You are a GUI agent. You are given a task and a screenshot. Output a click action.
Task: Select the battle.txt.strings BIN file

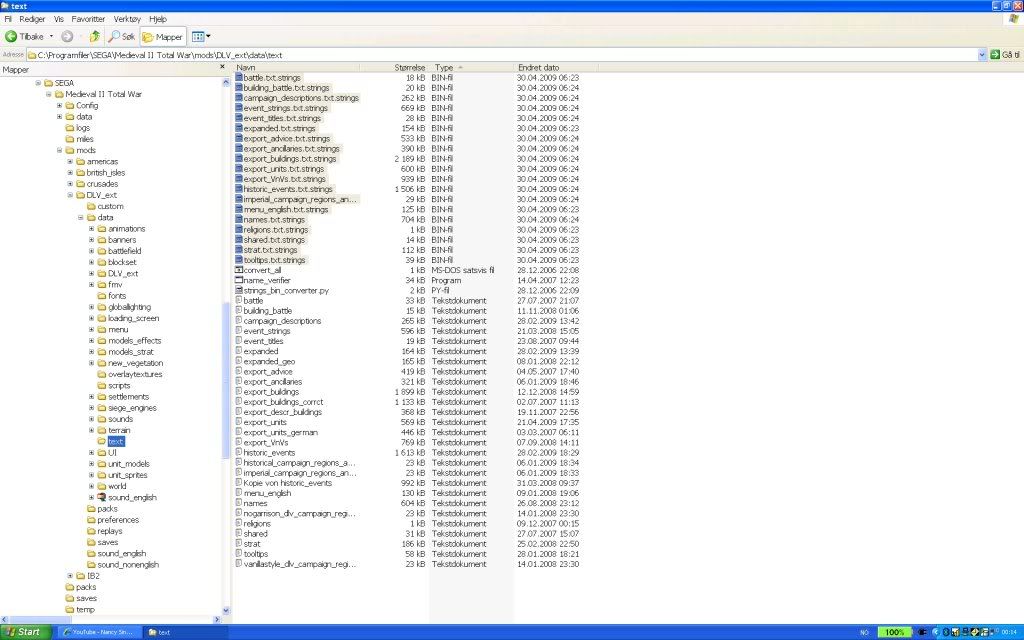tap(271, 77)
